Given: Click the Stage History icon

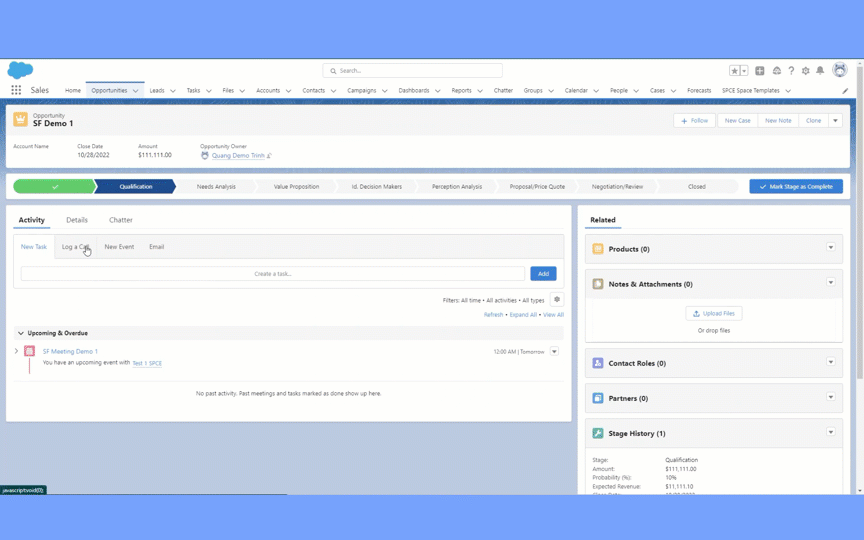Looking at the screenshot, I should (598, 433).
